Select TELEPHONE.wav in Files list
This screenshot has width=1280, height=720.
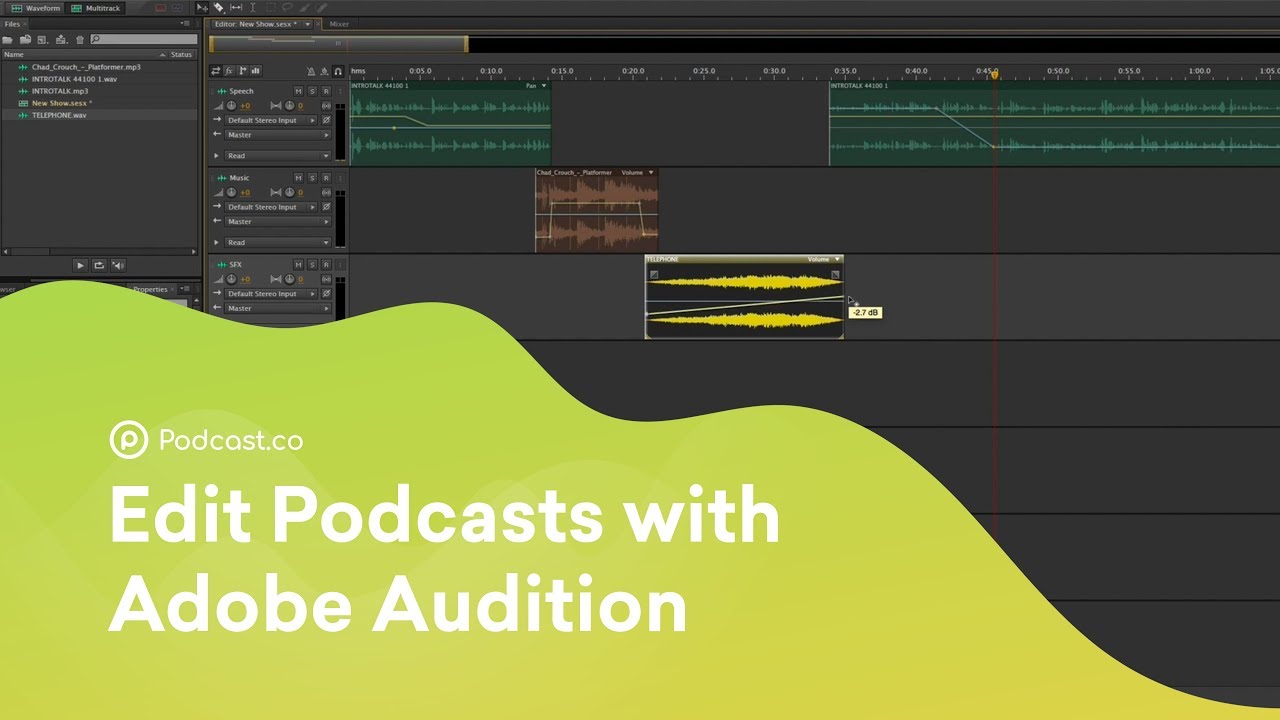pos(59,115)
